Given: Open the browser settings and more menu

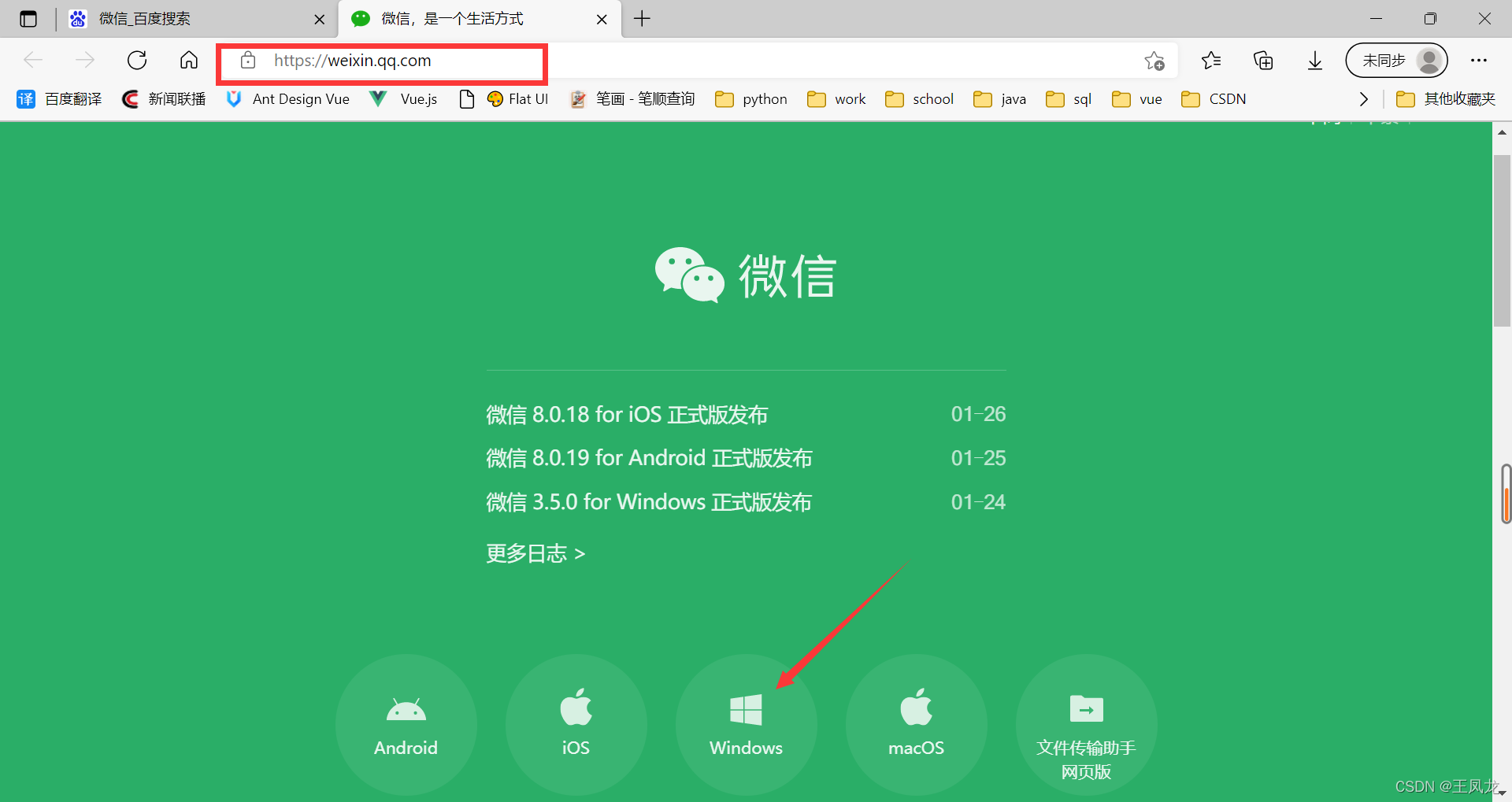Looking at the screenshot, I should pyautogui.click(x=1479, y=61).
